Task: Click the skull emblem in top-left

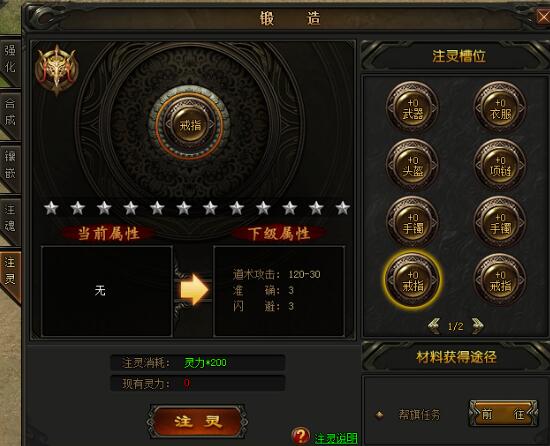Action: pyautogui.click(x=56, y=70)
